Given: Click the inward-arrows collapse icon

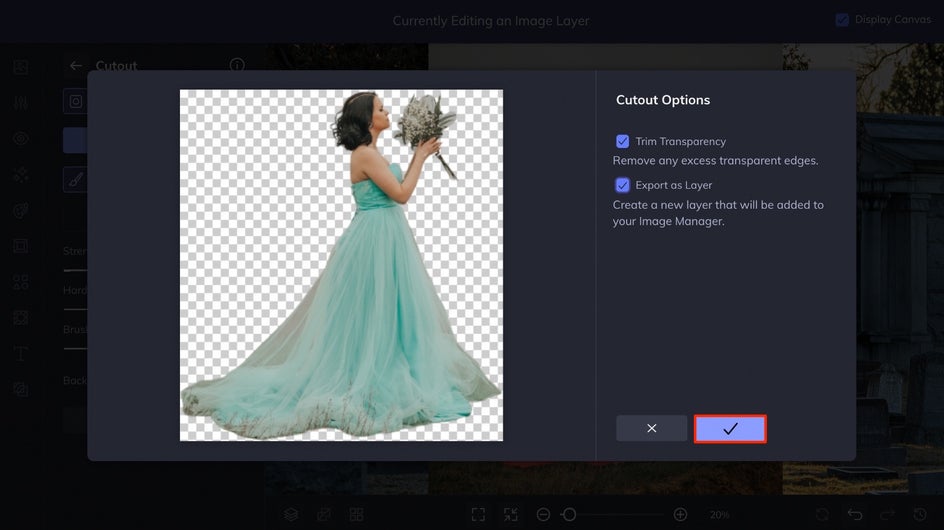Looking at the screenshot, I should (511, 514).
